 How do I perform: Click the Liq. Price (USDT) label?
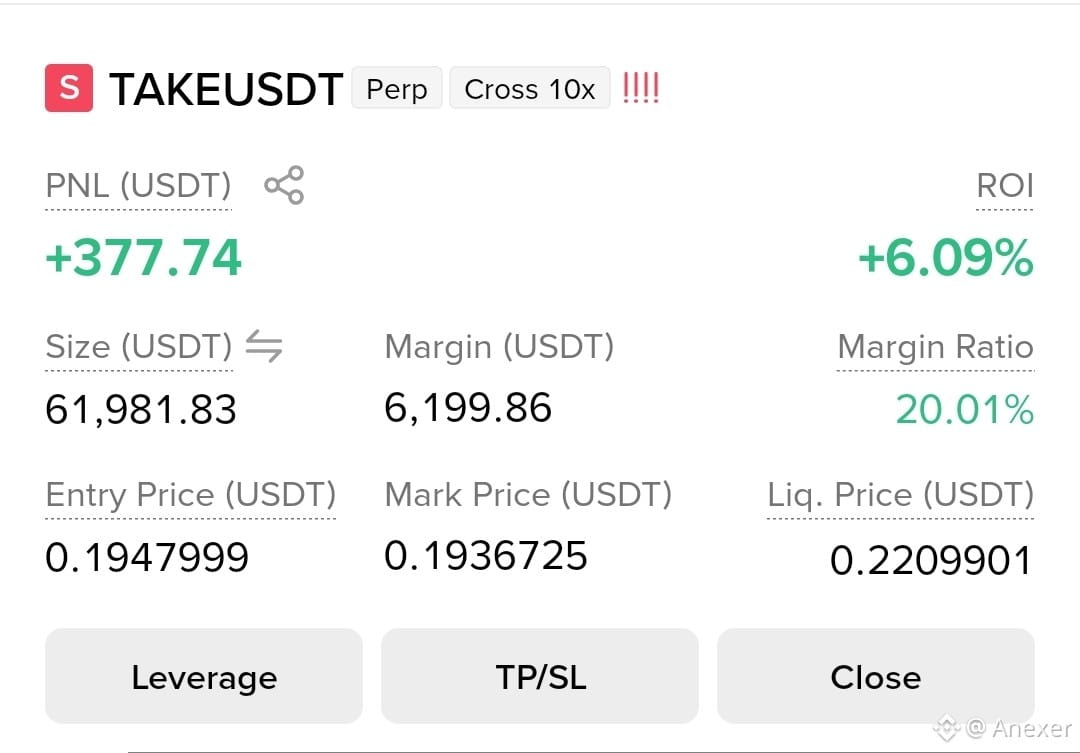click(901, 495)
